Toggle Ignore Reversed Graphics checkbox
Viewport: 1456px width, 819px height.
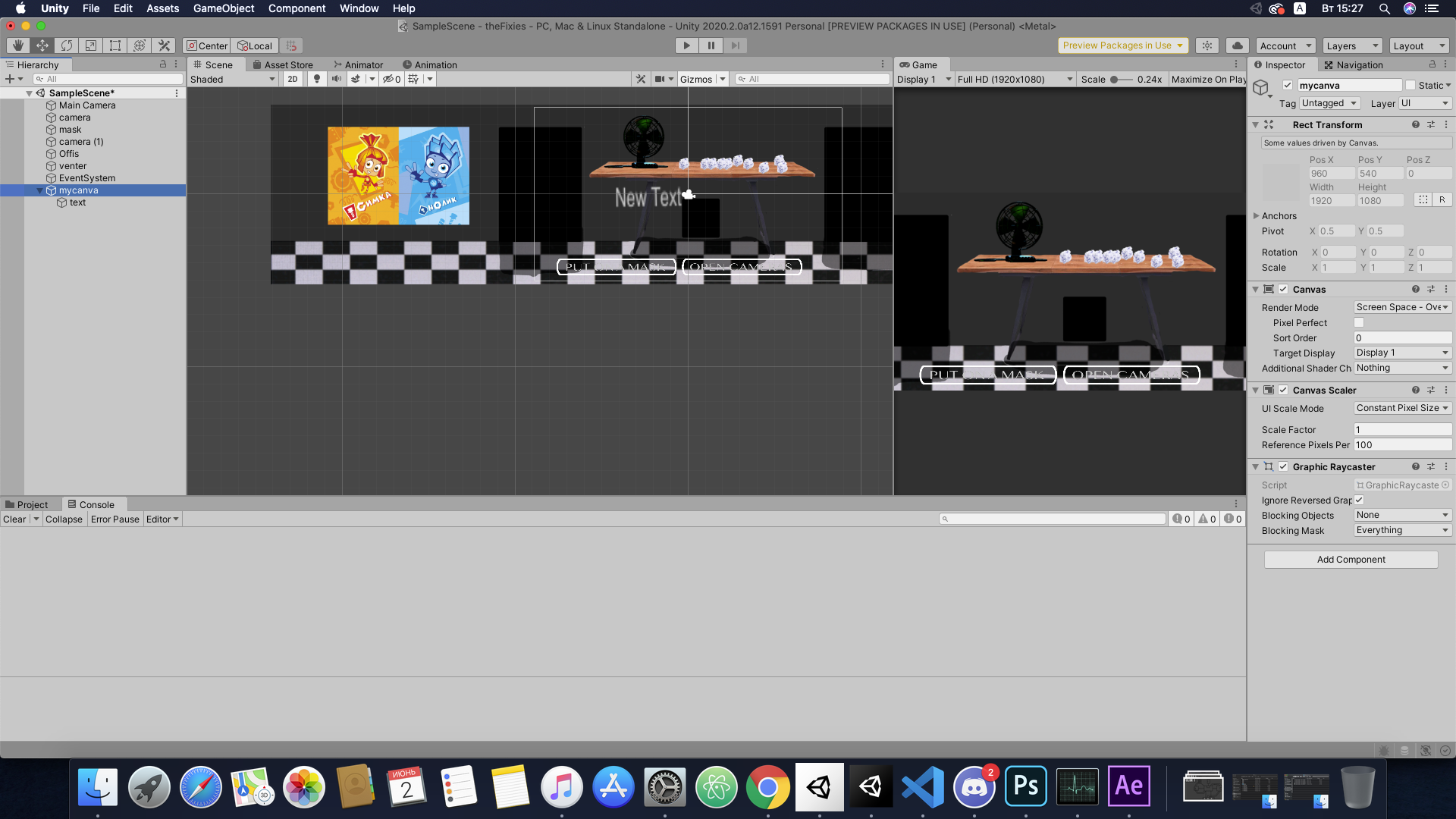click(1359, 500)
